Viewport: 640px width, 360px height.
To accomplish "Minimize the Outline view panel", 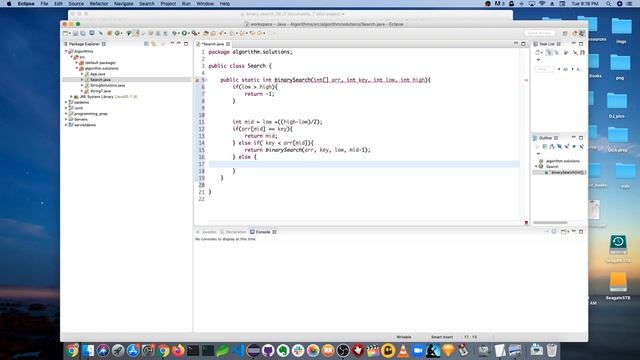I will [573, 138].
